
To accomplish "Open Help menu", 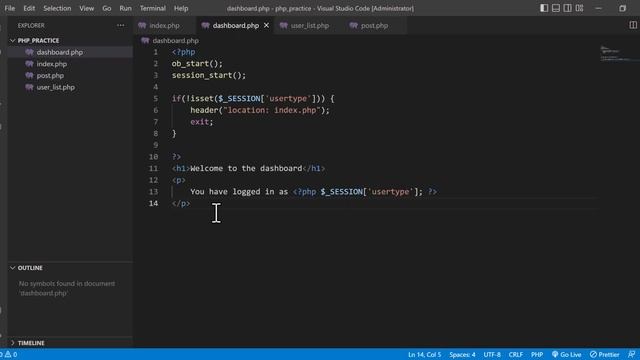I will 181,8.
